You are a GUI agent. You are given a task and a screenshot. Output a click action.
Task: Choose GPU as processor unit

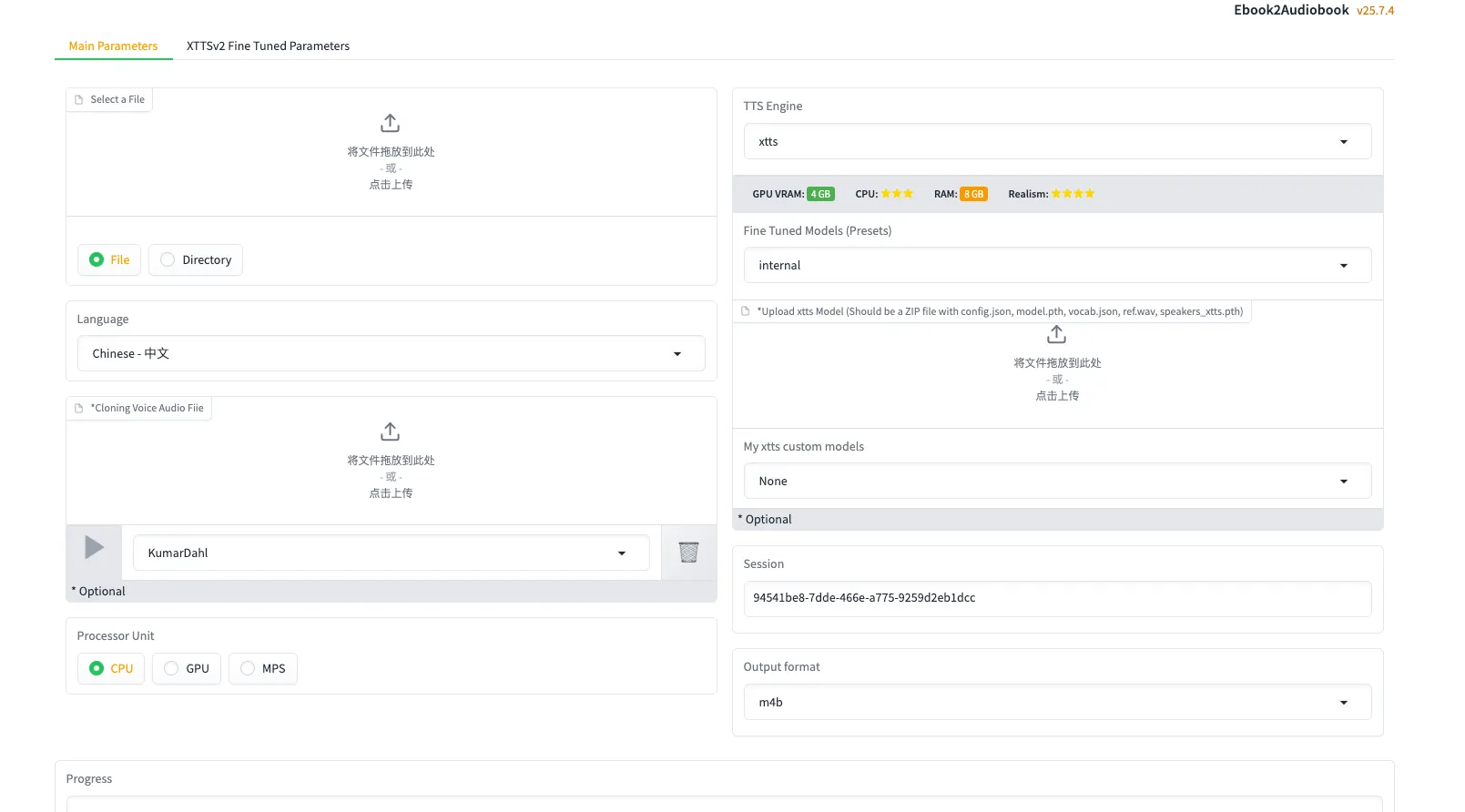coord(187,668)
